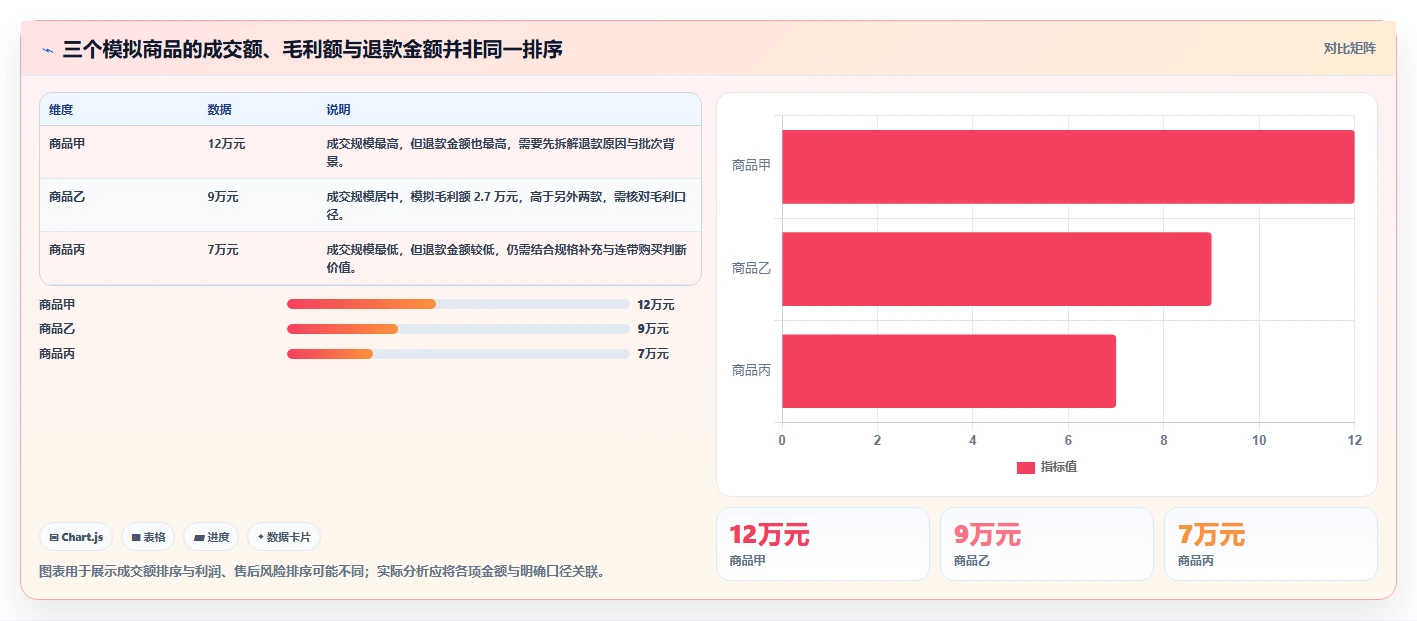Select the Chart.js tag chip
Image resolution: width=1417 pixels, height=621 pixels.
[x=76, y=537]
